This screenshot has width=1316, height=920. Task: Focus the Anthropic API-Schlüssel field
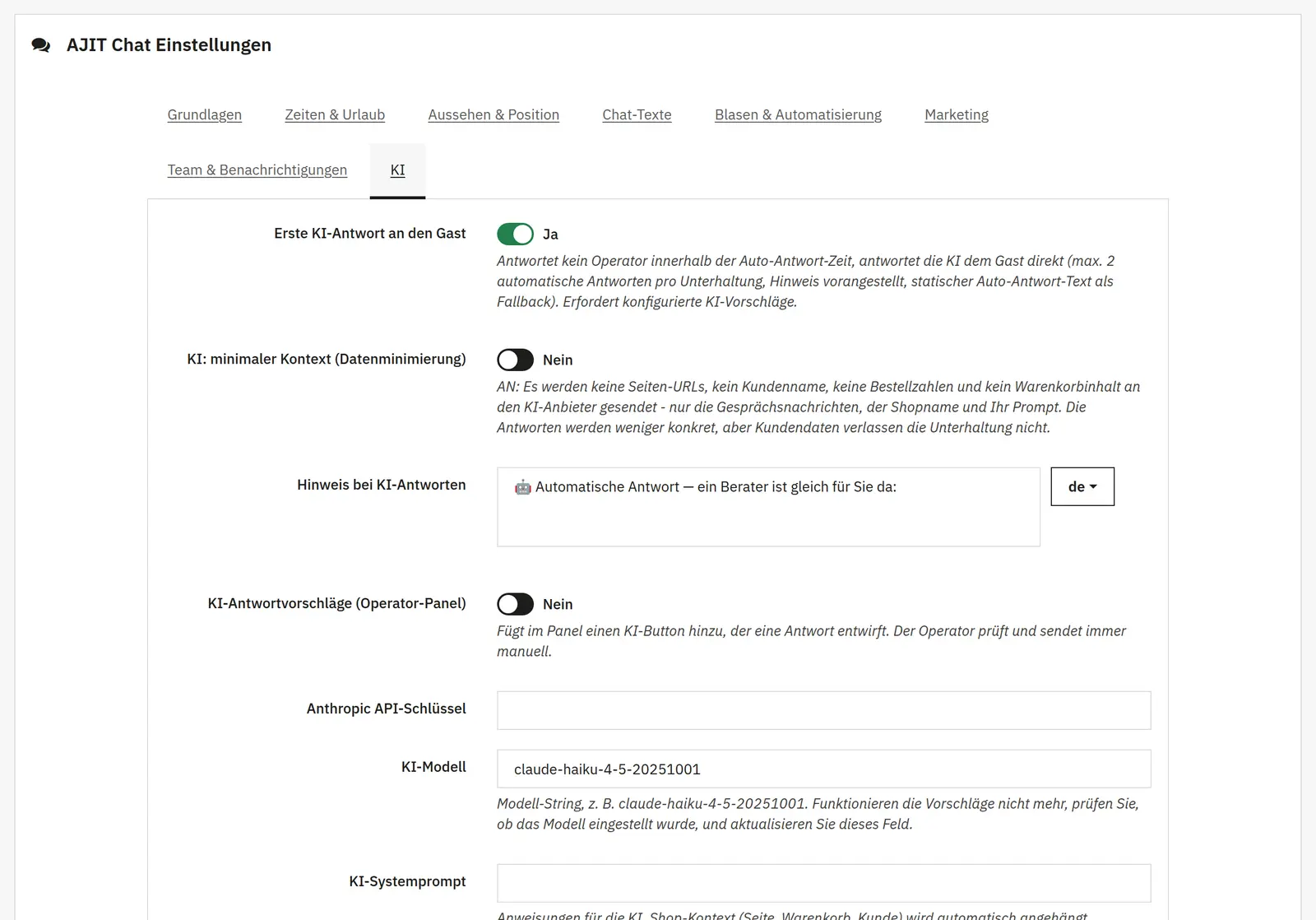tap(823, 710)
